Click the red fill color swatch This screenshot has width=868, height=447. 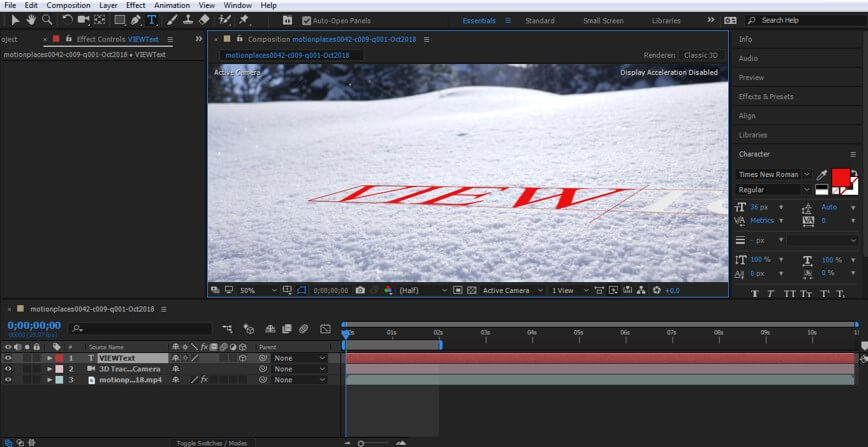pos(840,177)
